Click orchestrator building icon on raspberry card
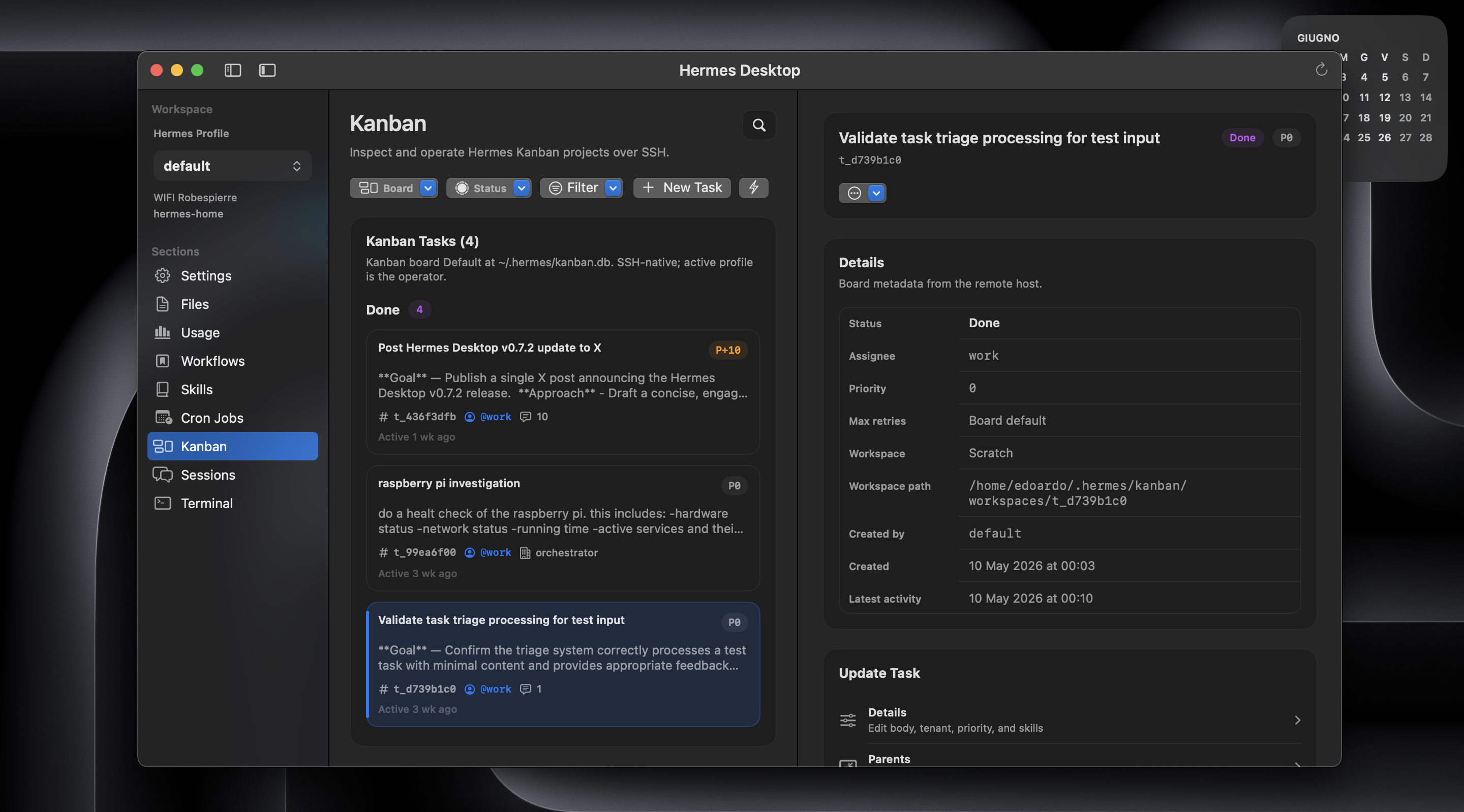1464x812 pixels. click(x=525, y=553)
